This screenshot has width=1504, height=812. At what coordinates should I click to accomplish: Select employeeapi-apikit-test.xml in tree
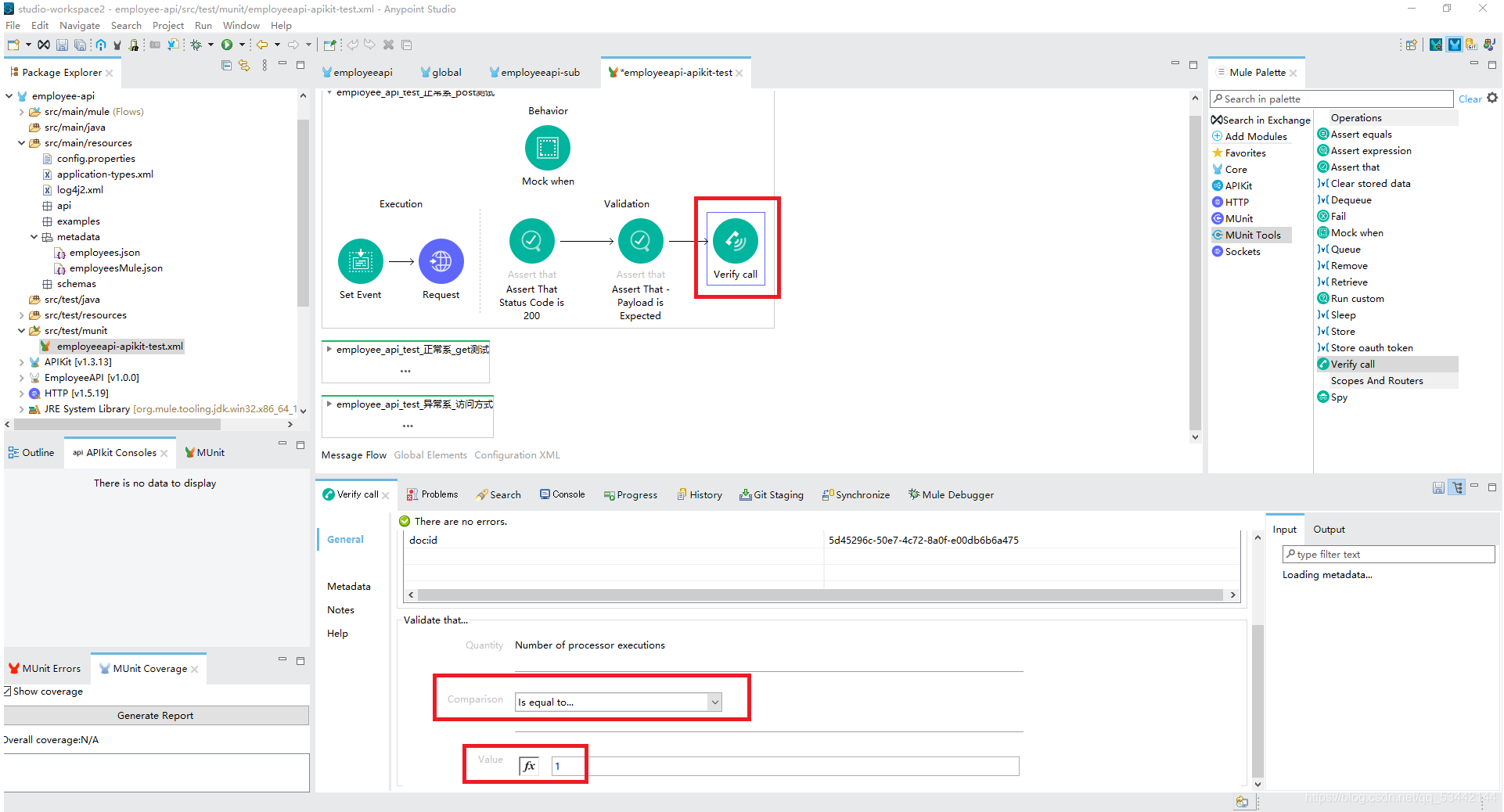pos(111,346)
